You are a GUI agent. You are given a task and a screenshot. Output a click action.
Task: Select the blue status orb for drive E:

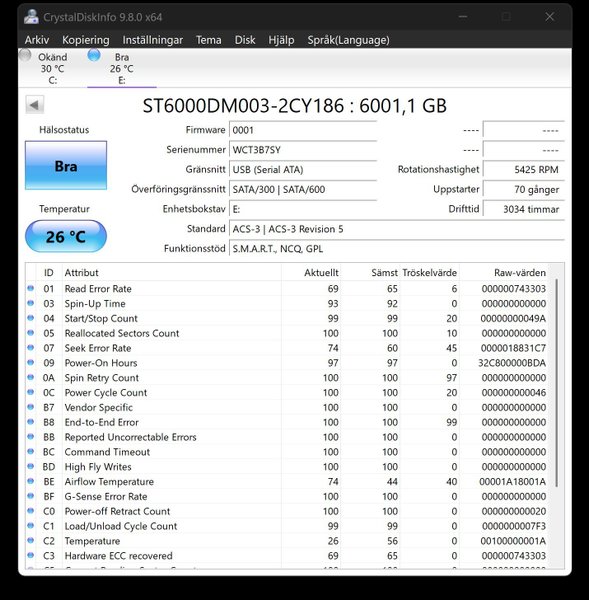click(94, 55)
